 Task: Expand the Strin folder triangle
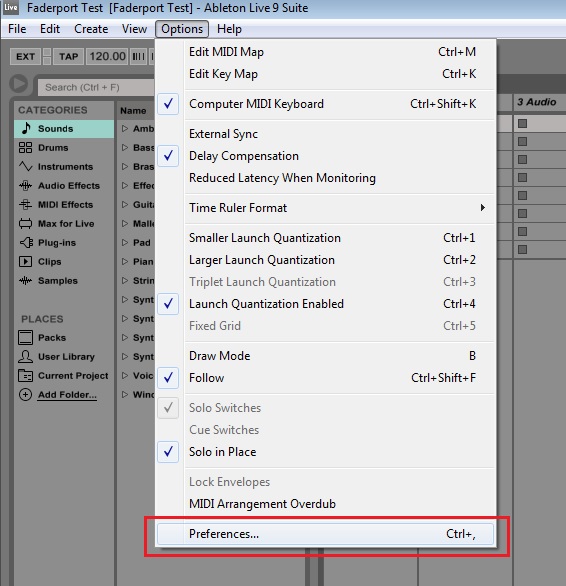pyautogui.click(x=125, y=281)
